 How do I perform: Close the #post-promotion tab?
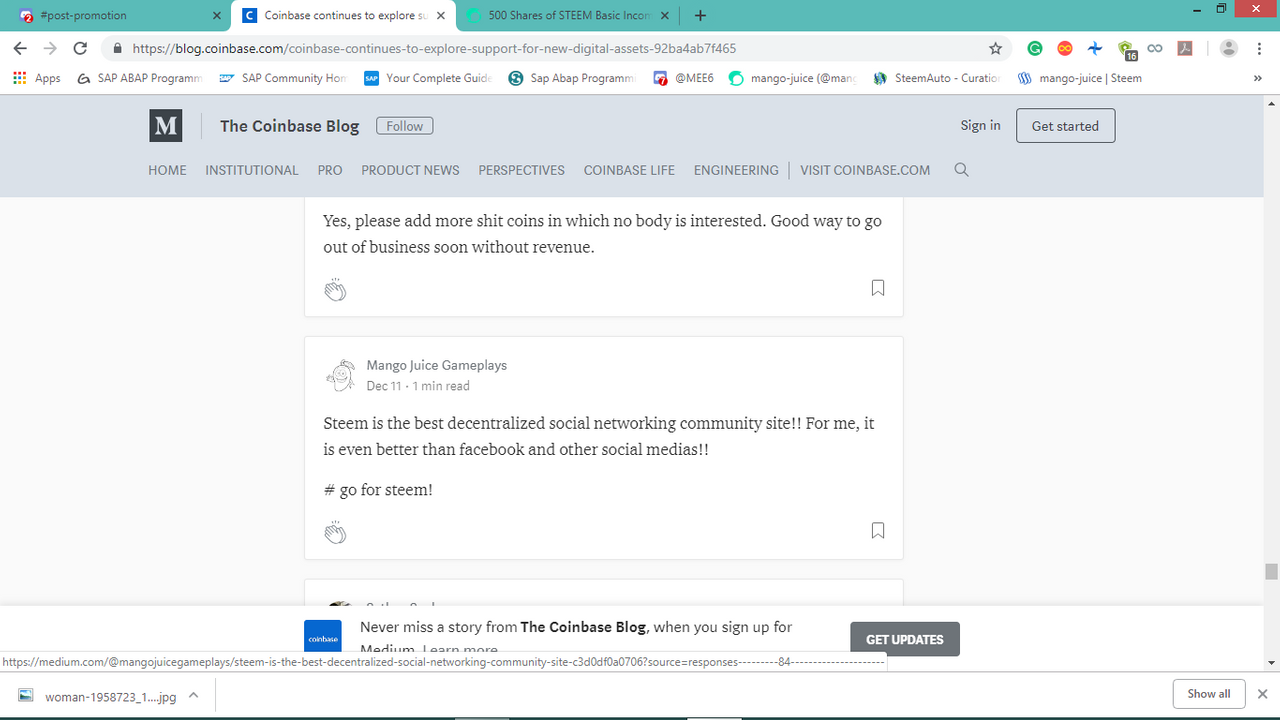click(217, 15)
